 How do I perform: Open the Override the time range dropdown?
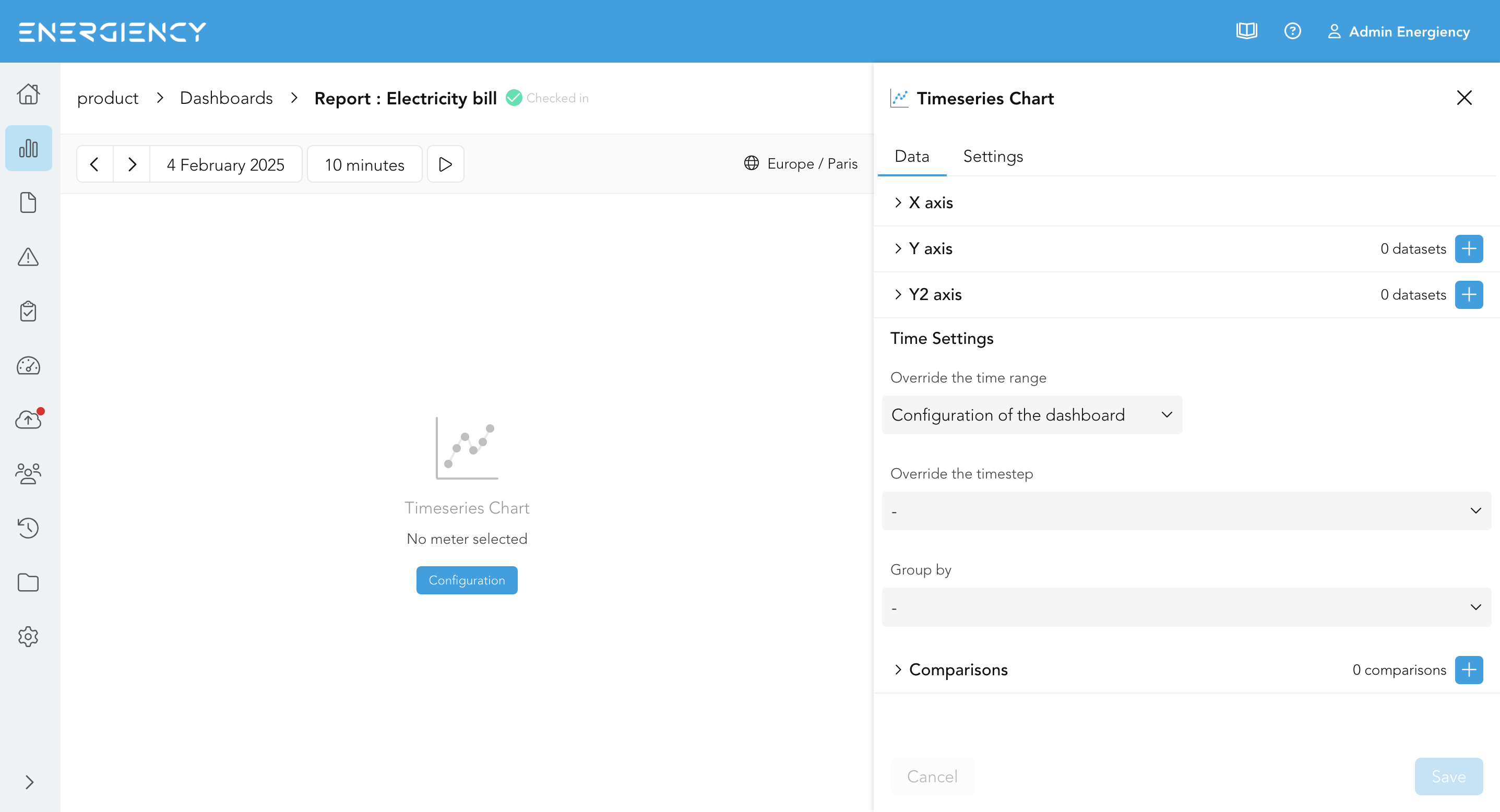1032,415
